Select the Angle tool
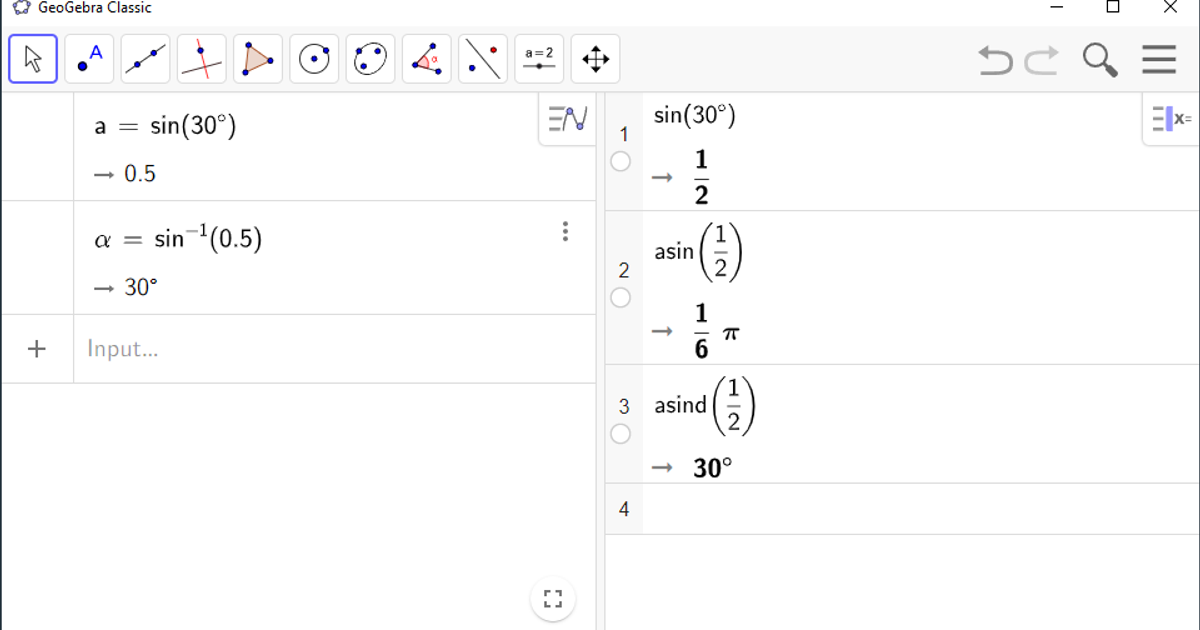The width and height of the screenshot is (1200, 630). tap(426, 59)
